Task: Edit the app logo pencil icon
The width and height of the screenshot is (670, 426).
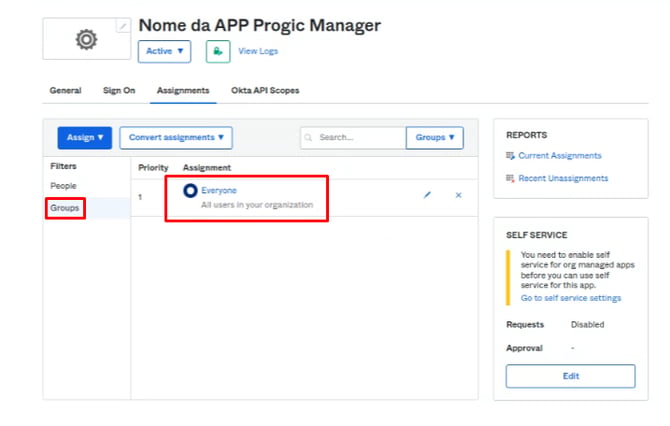Action: pyautogui.click(x=123, y=26)
